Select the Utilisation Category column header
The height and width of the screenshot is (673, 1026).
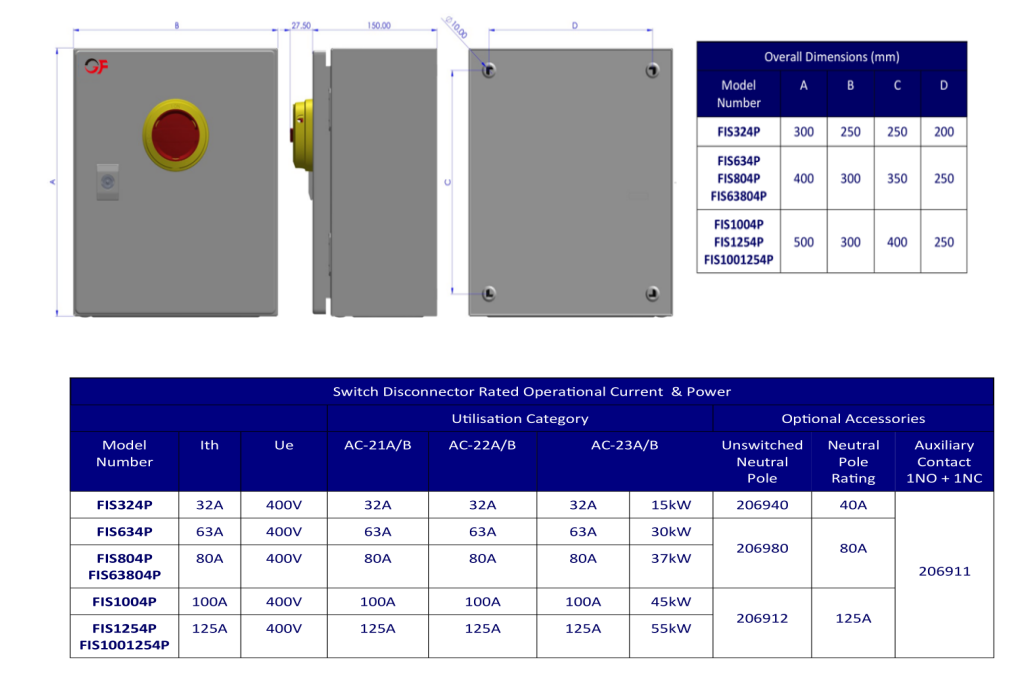(x=519, y=419)
